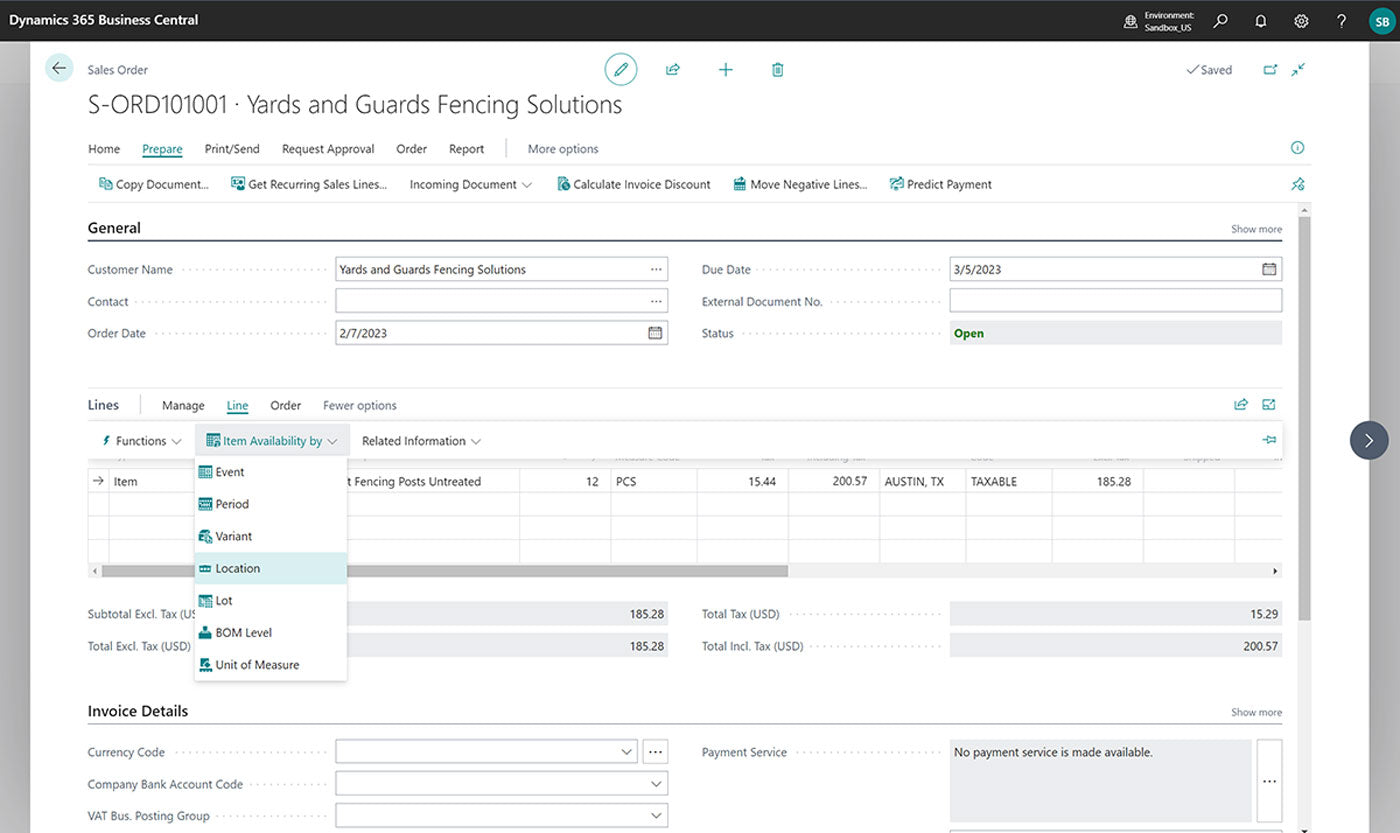Go to next record with arrow
Viewport: 1400px width, 833px height.
(x=1369, y=440)
